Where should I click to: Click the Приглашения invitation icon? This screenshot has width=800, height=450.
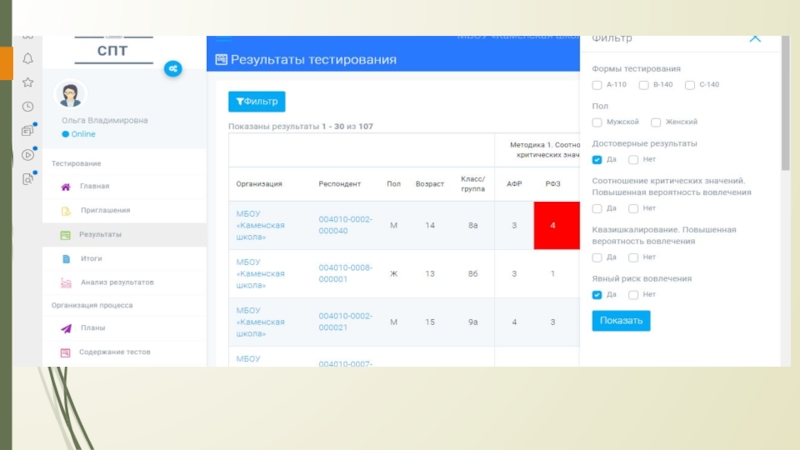[66, 211]
